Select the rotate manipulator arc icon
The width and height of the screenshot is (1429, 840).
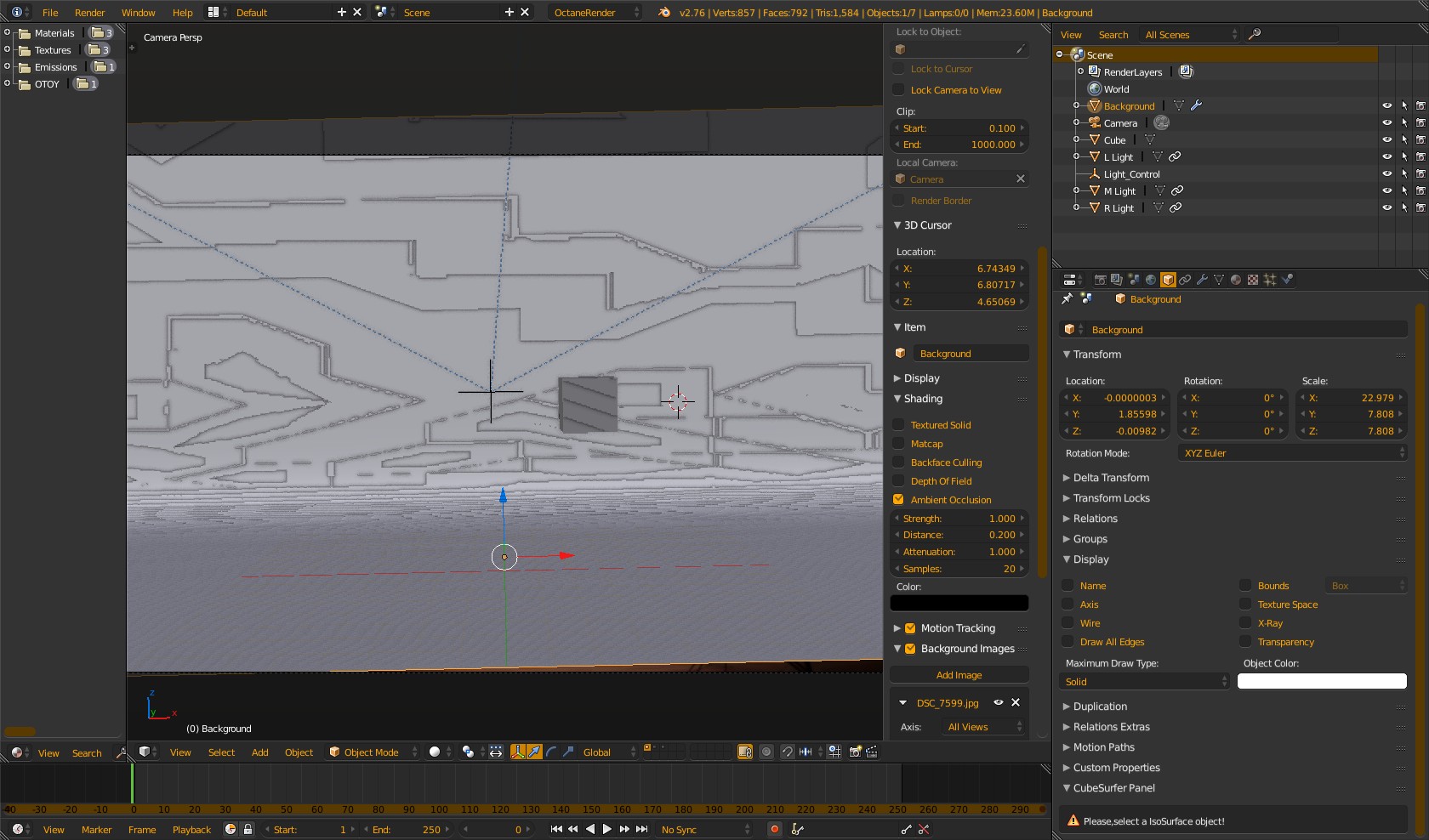pyautogui.click(x=551, y=752)
